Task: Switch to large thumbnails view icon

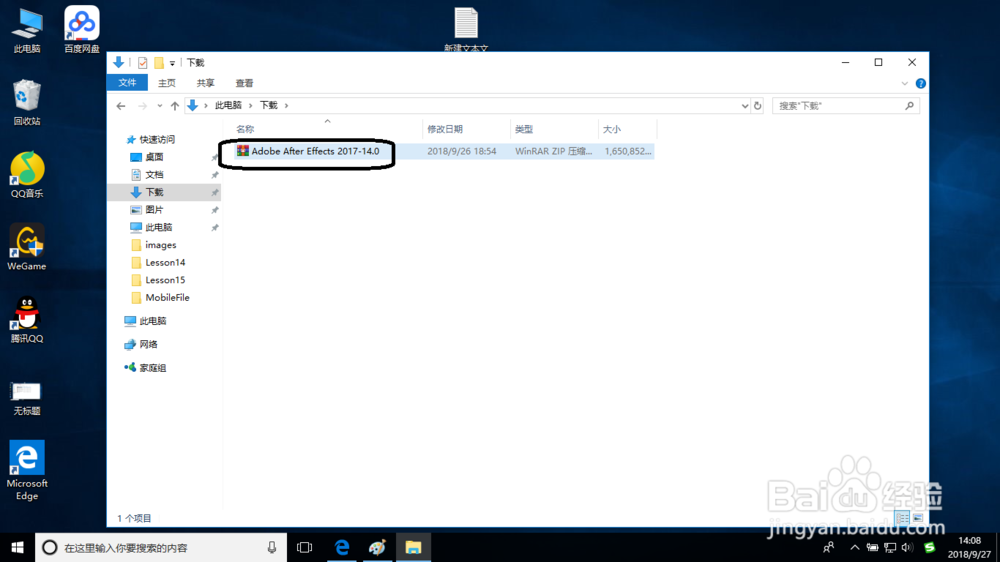Action: click(x=918, y=518)
